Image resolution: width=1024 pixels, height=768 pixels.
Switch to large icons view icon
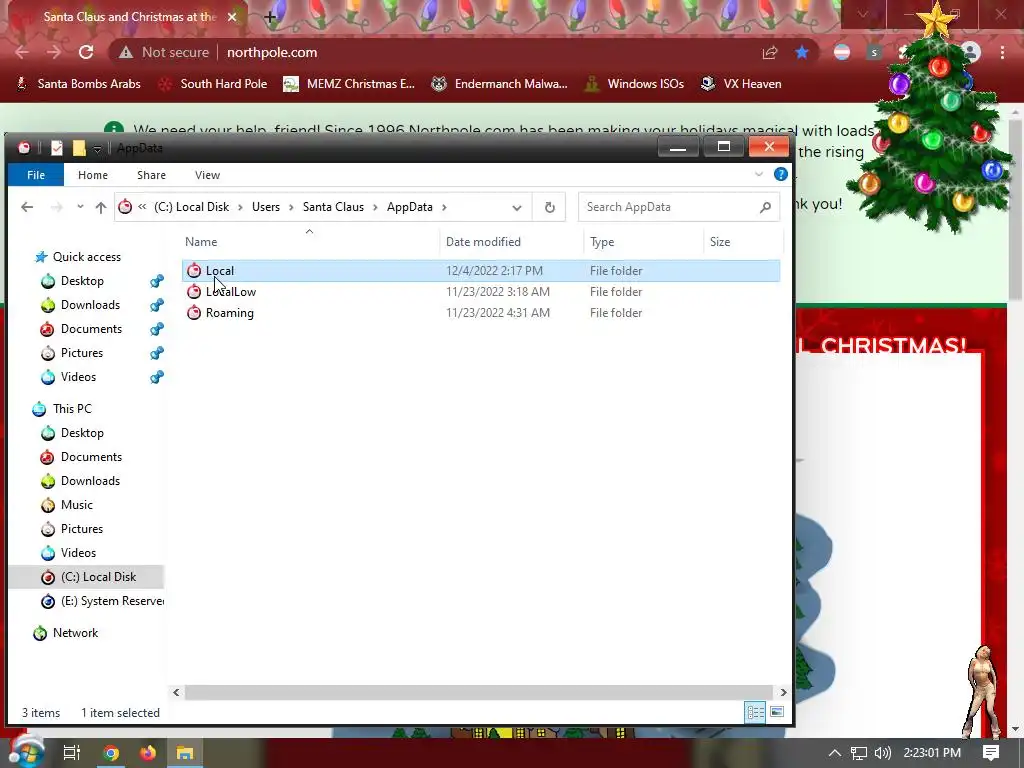(776, 712)
